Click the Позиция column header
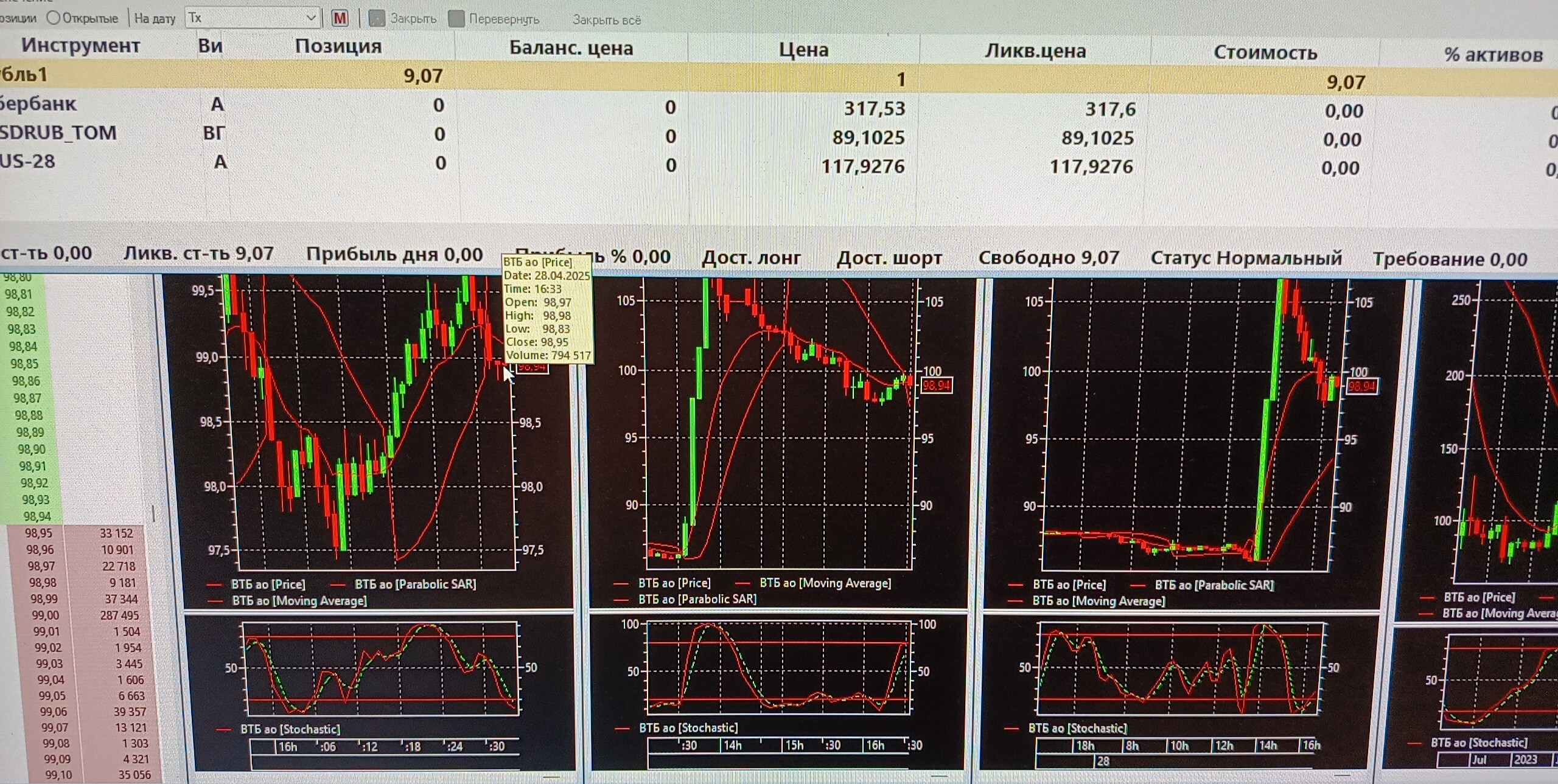Image resolution: width=1558 pixels, height=784 pixels. 338,47
